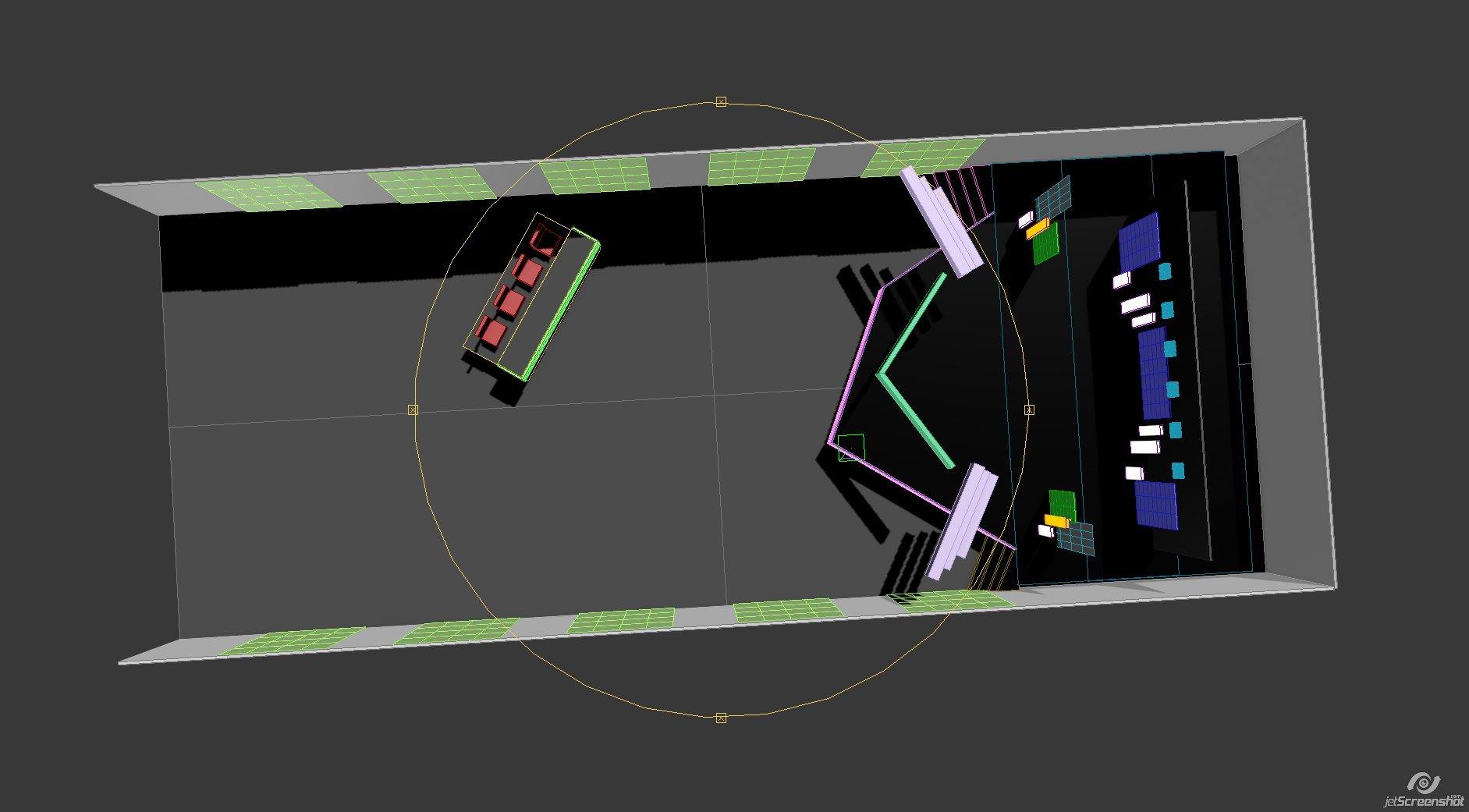This screenshot has height=812, width=1469.
Task: Click the lower yellow block
Action: pyautogui.click(x=1056, y=520)
